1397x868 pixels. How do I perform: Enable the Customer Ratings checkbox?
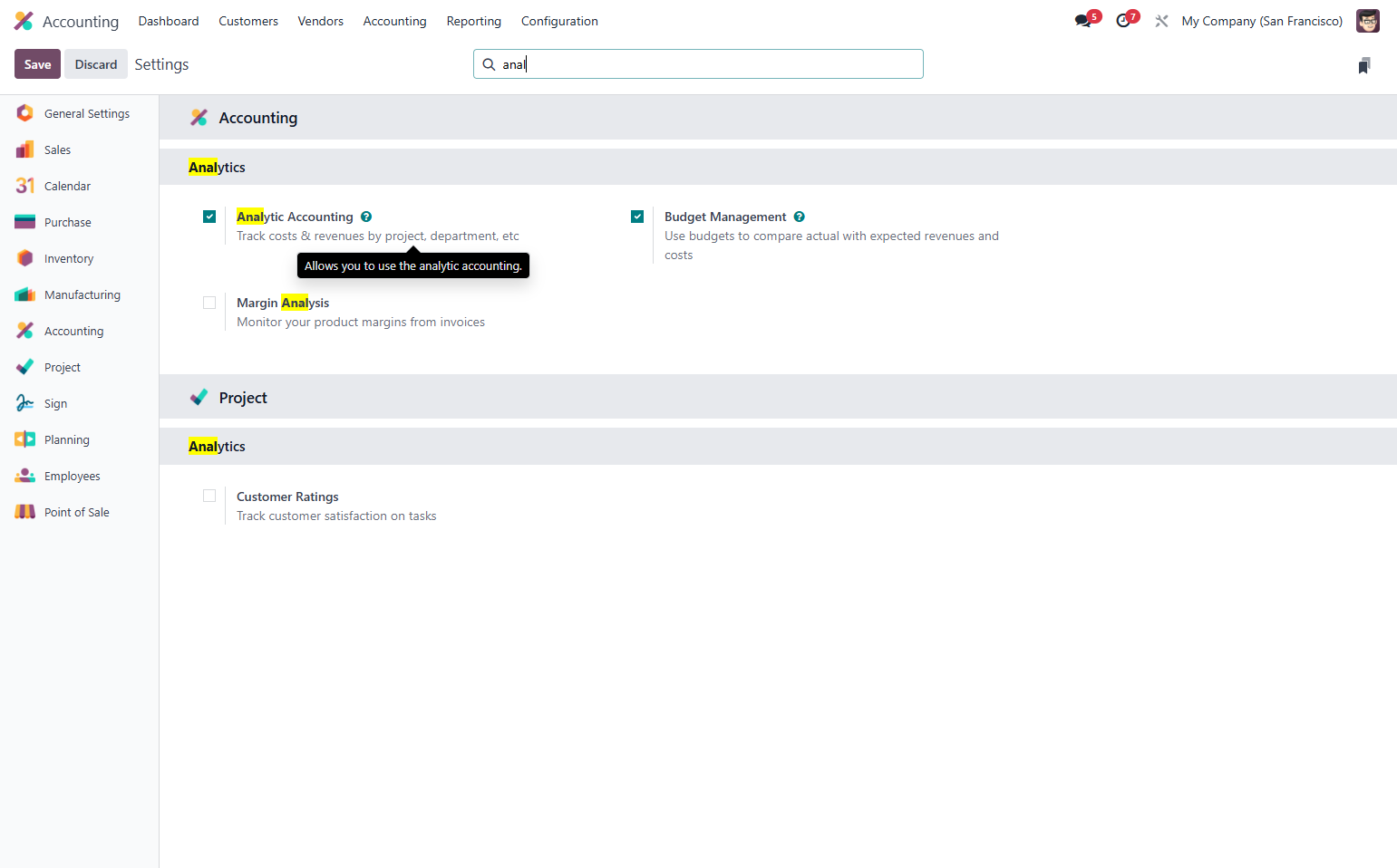click(209, 496)
